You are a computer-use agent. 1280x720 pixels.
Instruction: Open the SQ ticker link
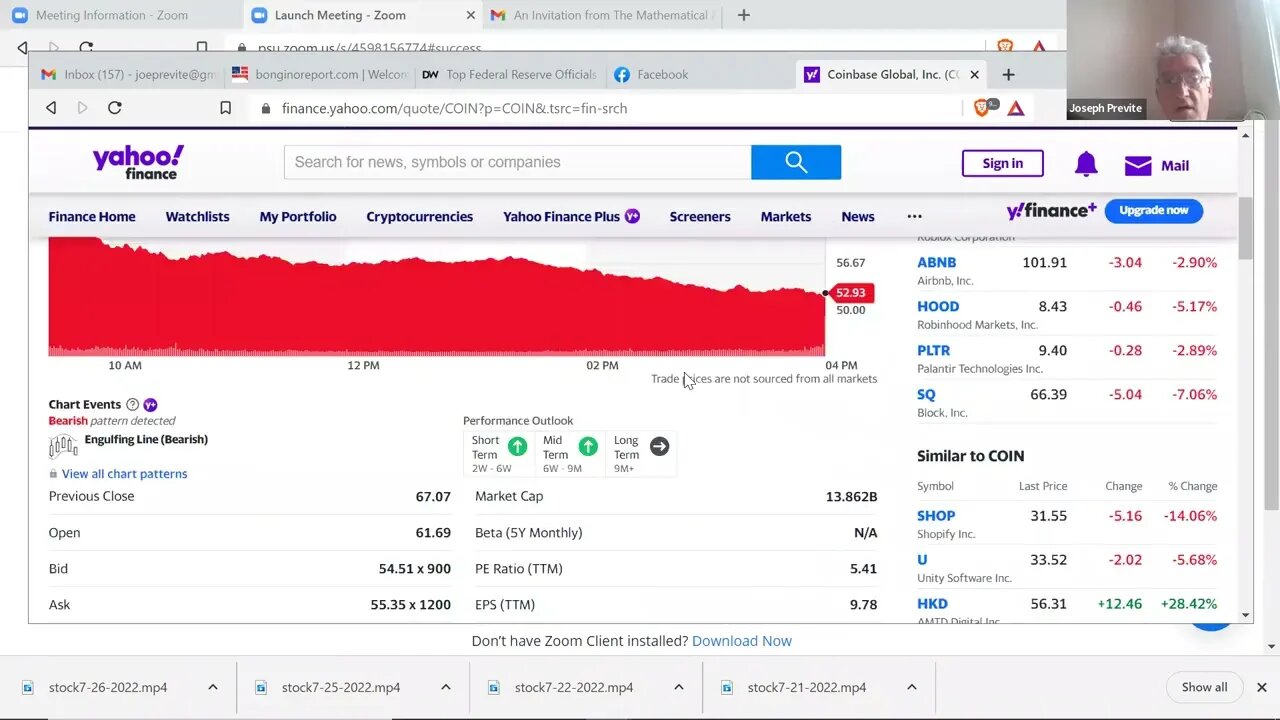point(926,394)
